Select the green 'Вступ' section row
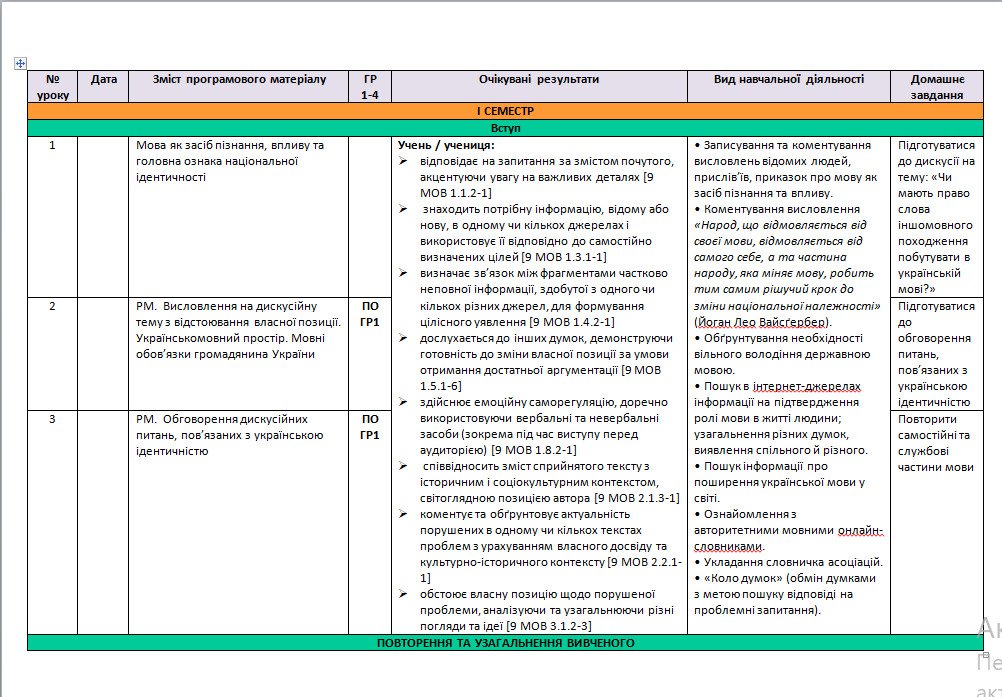The image size is (1002, 697). 505,128
